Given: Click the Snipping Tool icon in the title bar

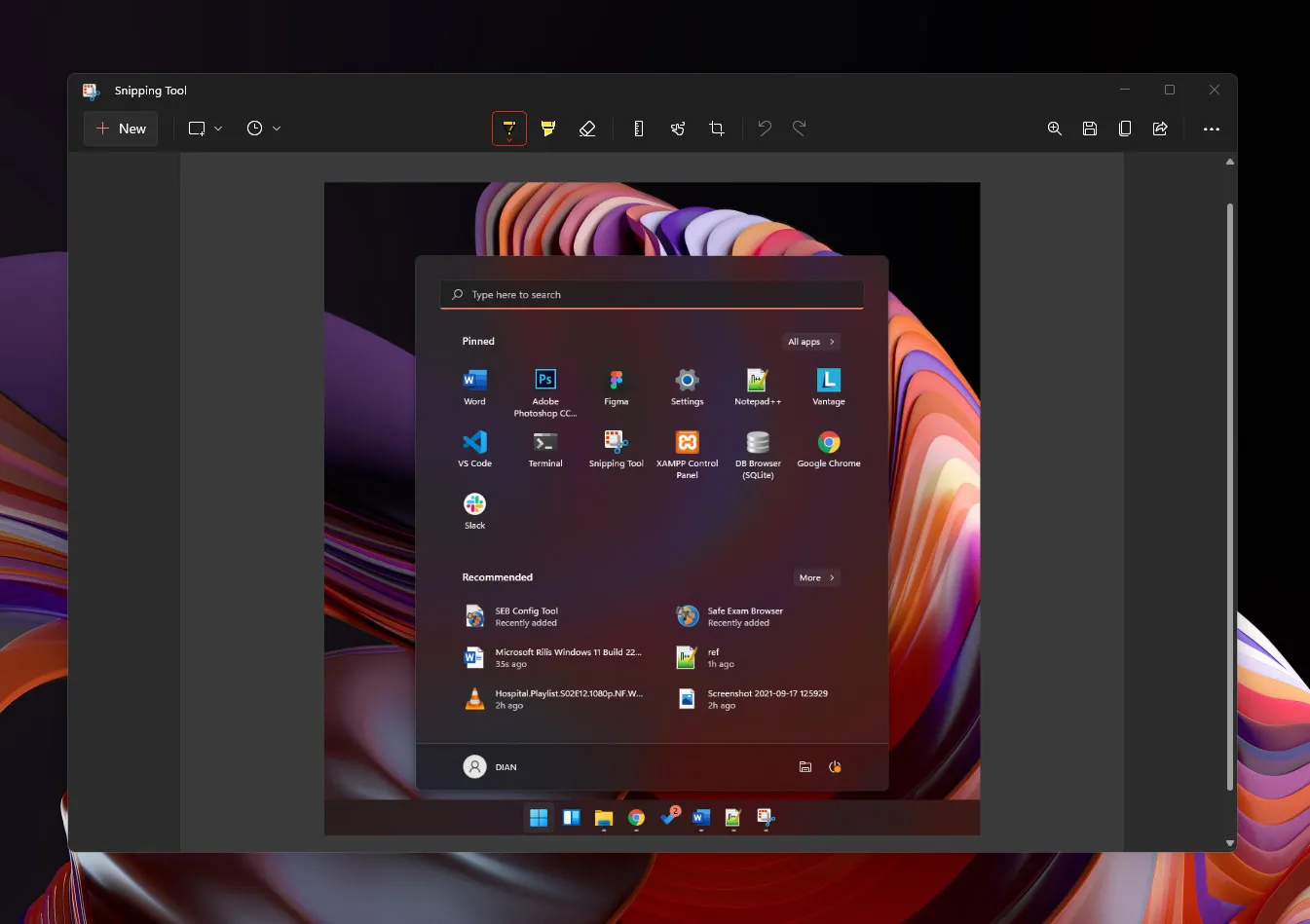Looking at the screenshot, I should click(x=91, y=90).
